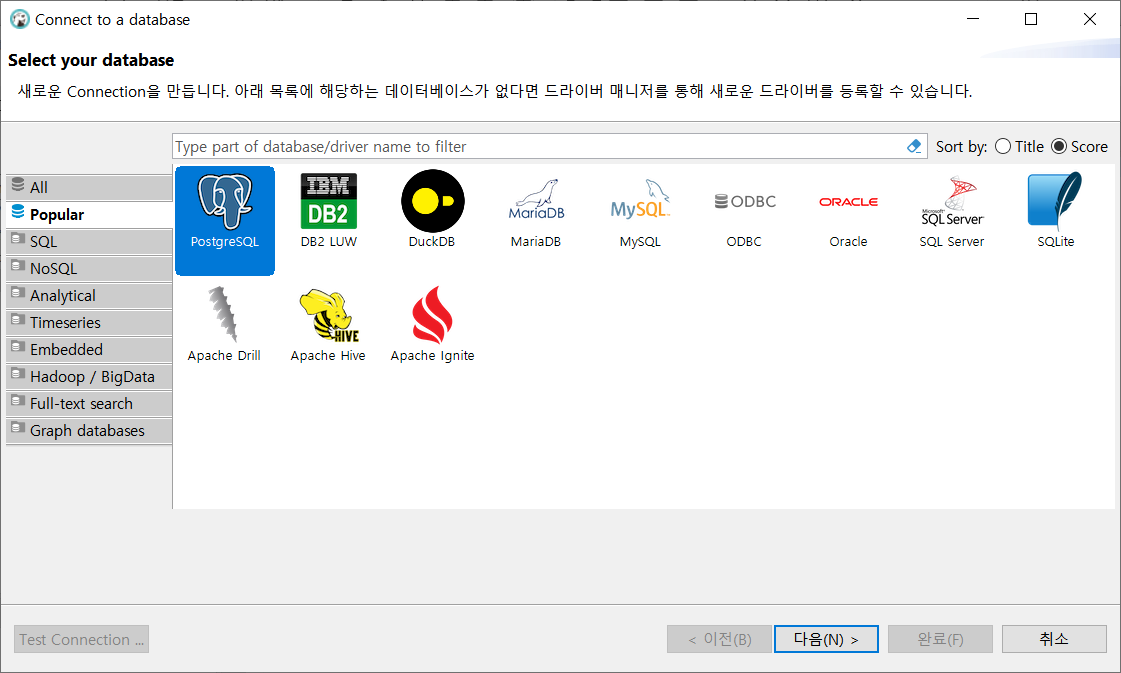Open the Hadoop / BigData category

point(89,377)
